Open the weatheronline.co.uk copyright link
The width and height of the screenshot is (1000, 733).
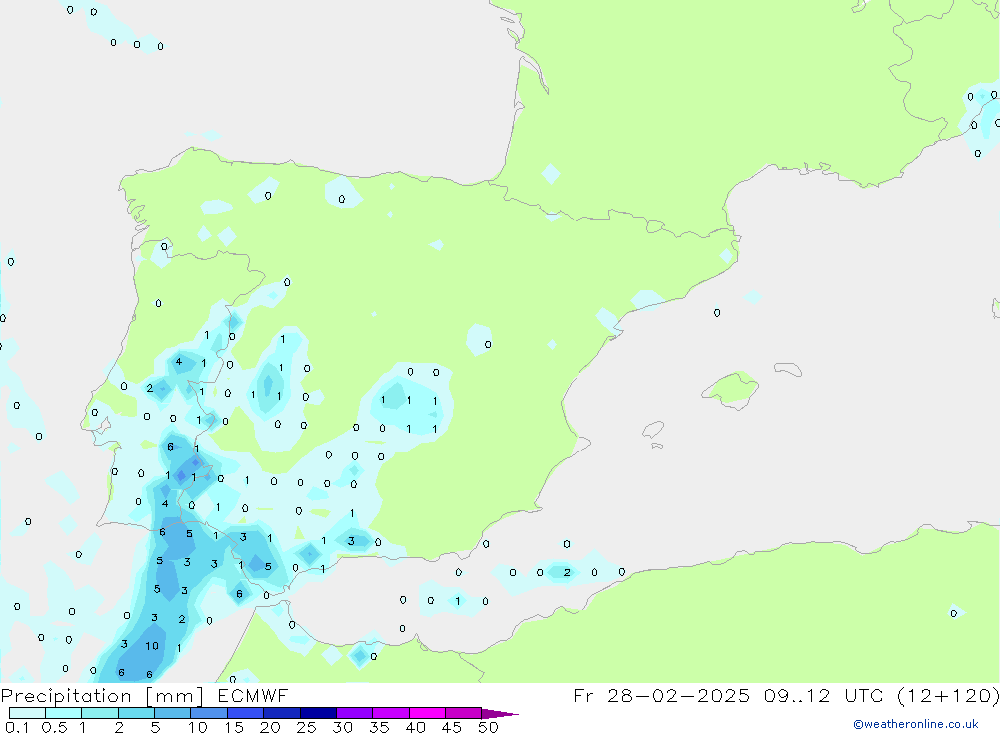[x=915, y=724]
